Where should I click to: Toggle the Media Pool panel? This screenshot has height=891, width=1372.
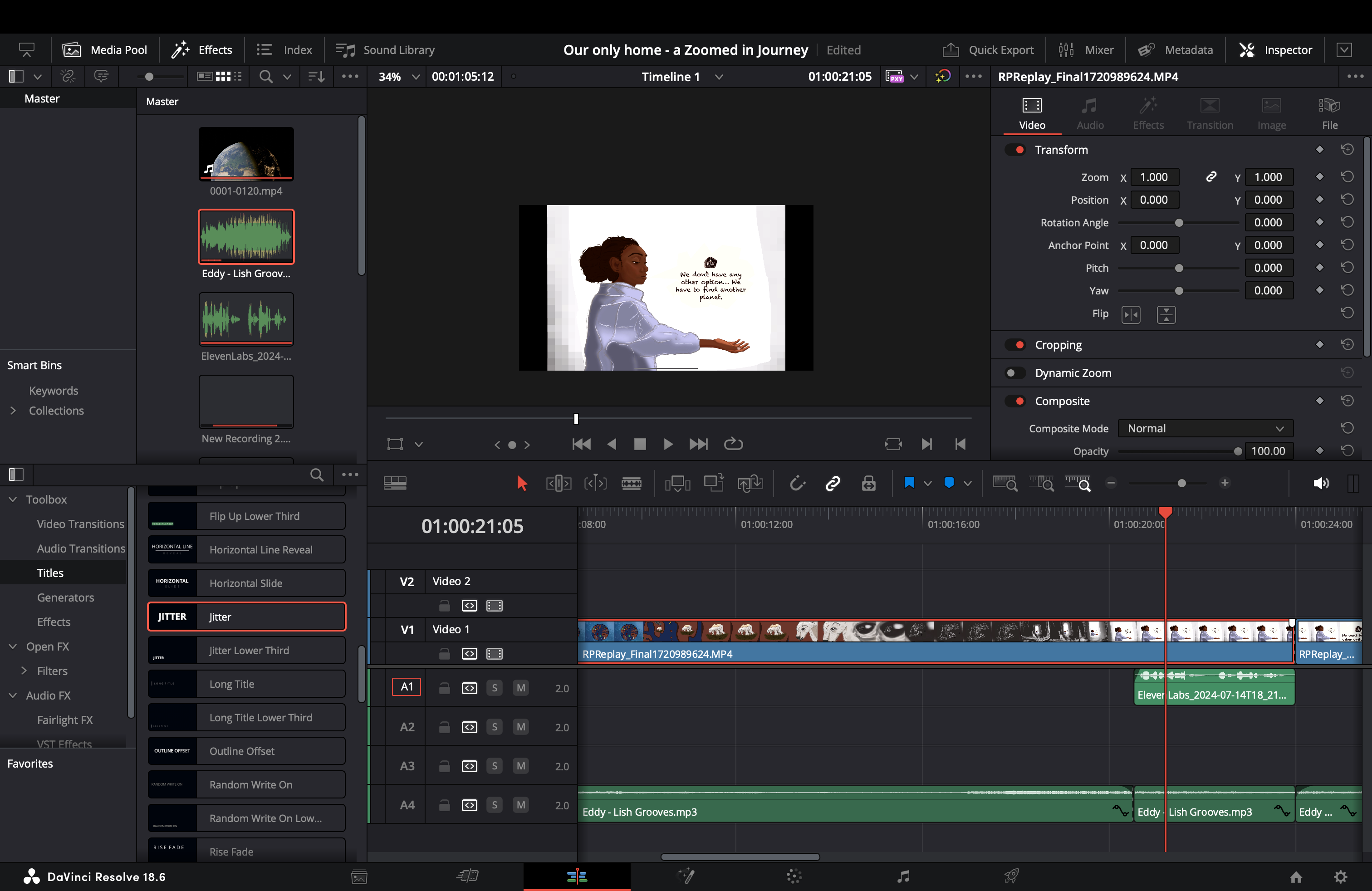coord(104,50)
